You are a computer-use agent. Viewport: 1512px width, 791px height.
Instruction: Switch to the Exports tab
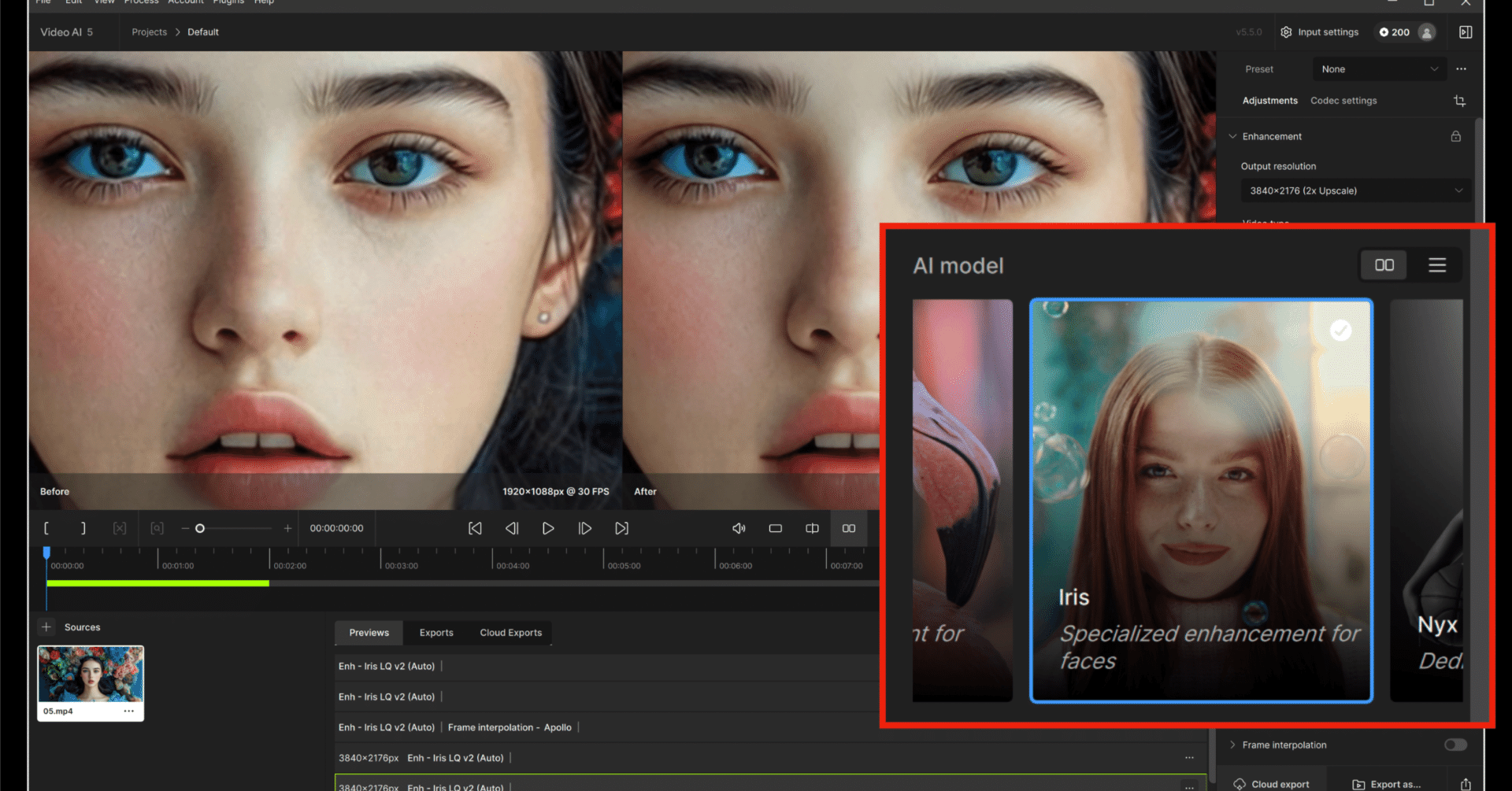click(x=436, y=633)
